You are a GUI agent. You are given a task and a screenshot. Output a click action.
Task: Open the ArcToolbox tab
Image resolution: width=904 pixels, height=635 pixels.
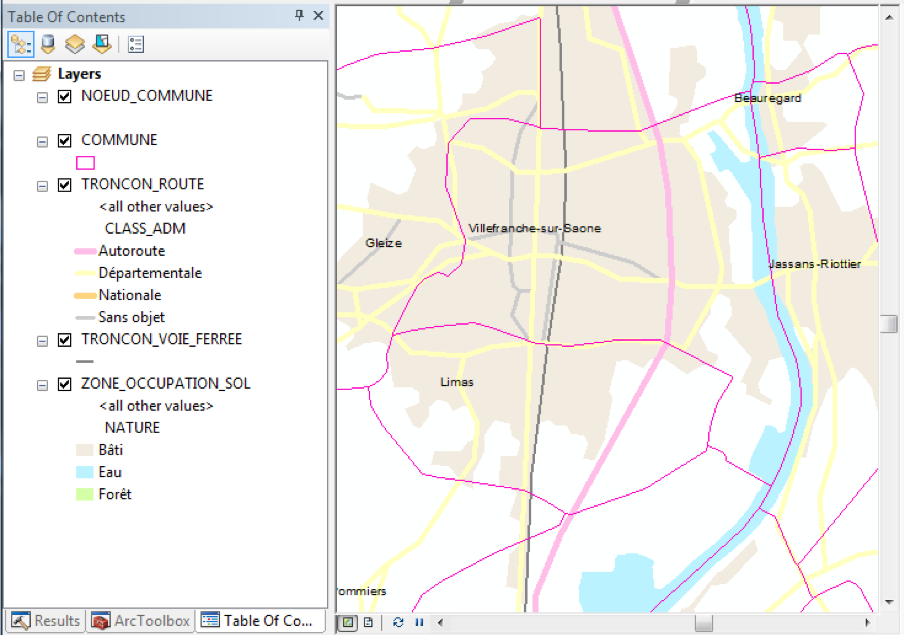click(x=141, y=621)
